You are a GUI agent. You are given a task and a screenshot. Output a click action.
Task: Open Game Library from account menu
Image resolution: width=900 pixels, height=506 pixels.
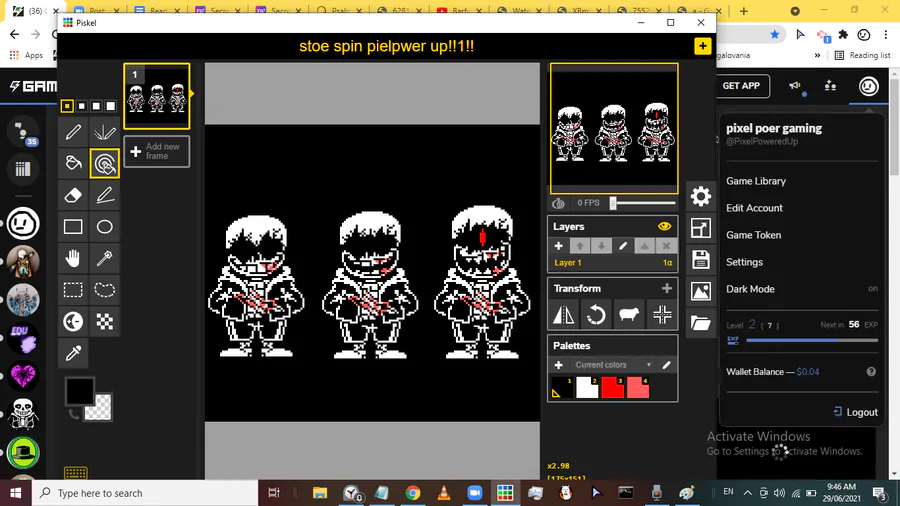click(756, 181)
